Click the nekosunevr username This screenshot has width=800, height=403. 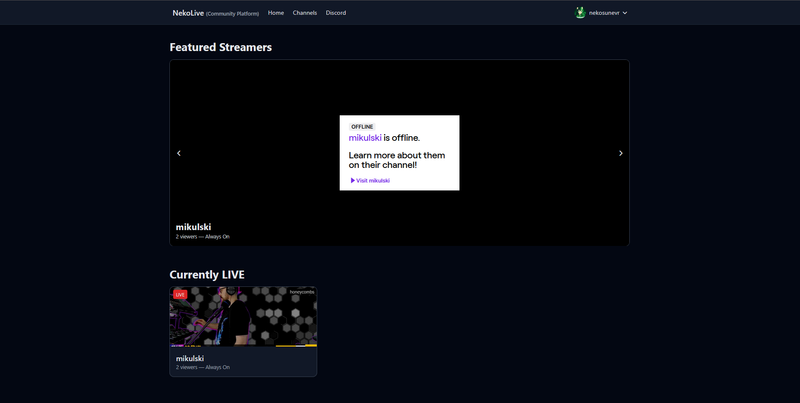click(x=602, y=13)
